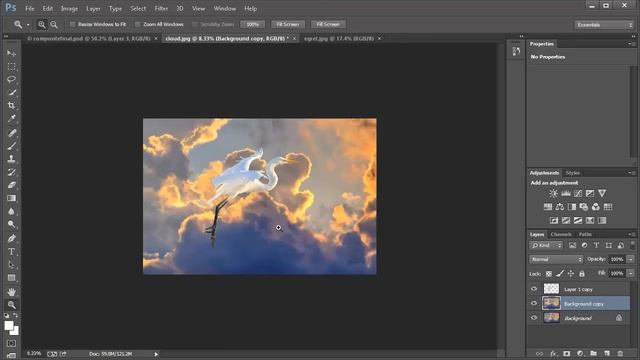Enable Resize Windows to Fit checkbox
Viewport: 640px width, 360px height.
(73, 24)
